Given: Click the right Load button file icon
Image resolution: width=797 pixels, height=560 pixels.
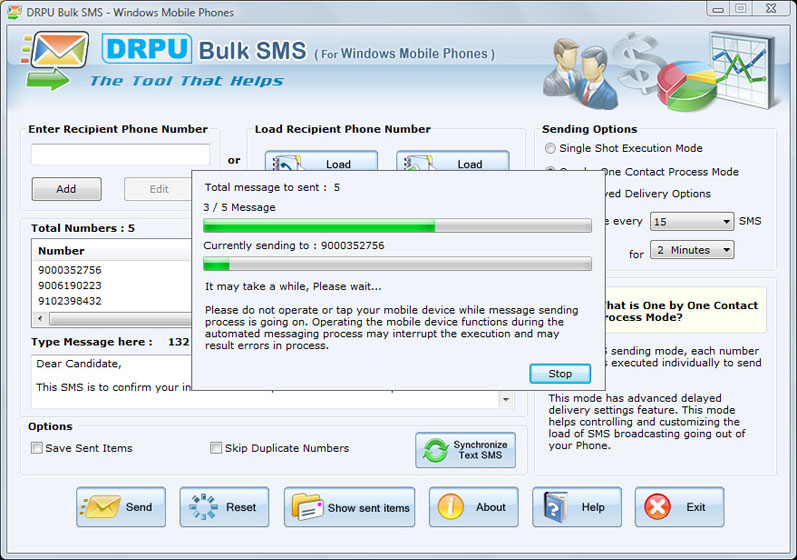Looking at the screenshot, I should click(418, 164).
